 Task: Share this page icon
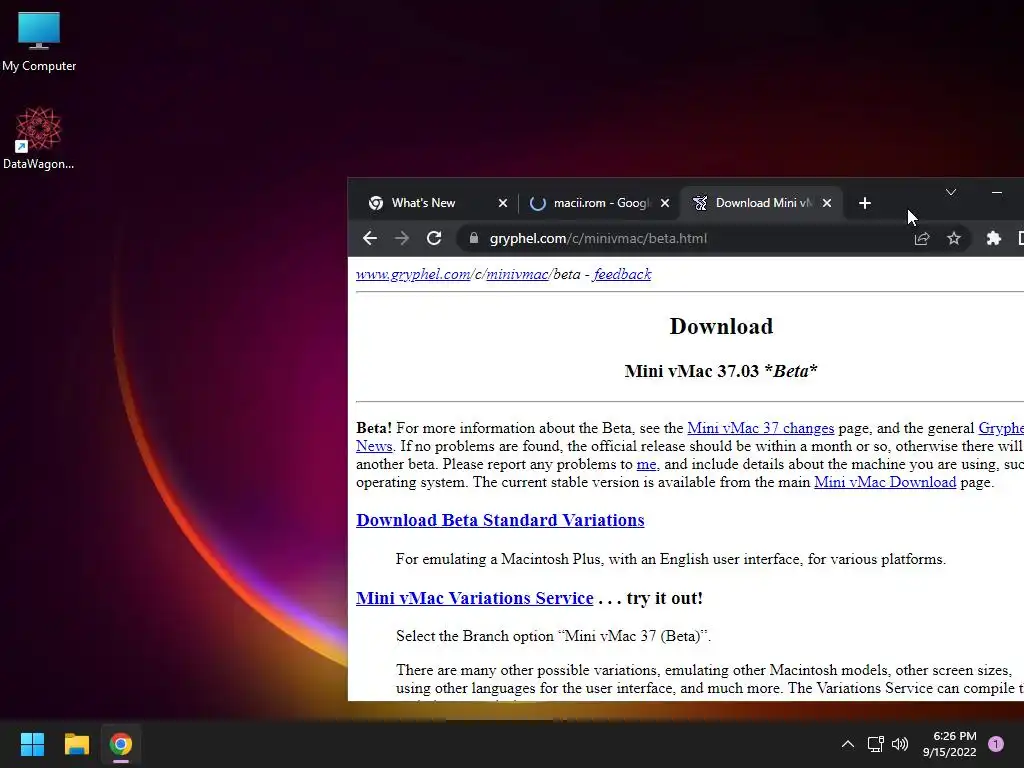[x=921, y=238]
